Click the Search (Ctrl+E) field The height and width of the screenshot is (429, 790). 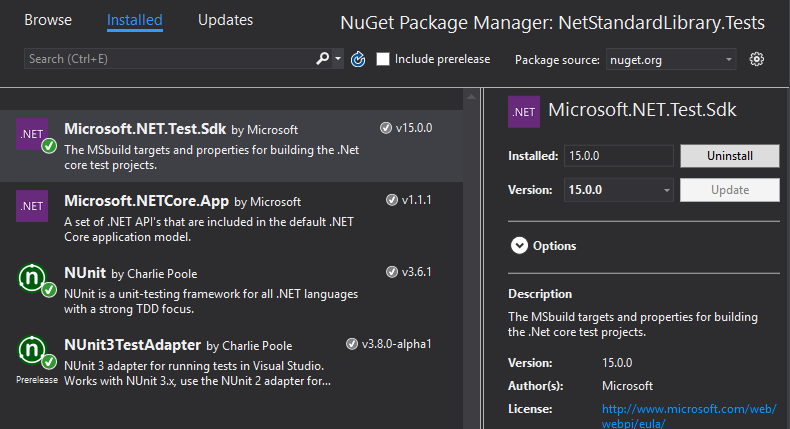click(x=169, y=59)
